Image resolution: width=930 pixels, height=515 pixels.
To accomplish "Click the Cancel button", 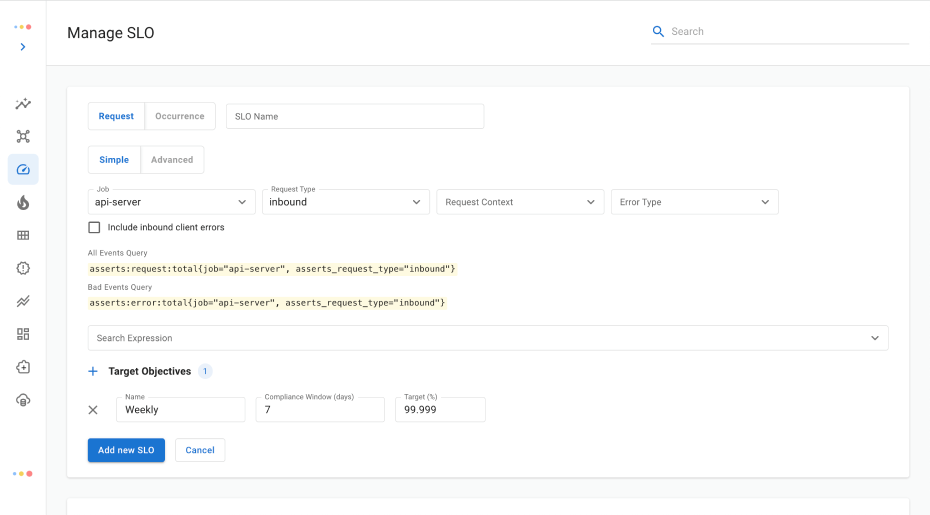I will (200, 450).
